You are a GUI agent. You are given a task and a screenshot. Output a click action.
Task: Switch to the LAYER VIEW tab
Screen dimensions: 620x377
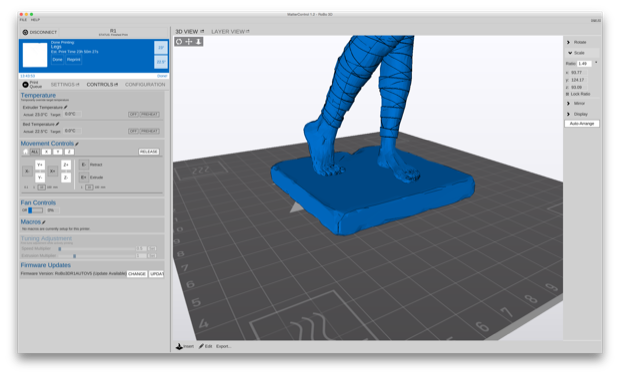228,32
